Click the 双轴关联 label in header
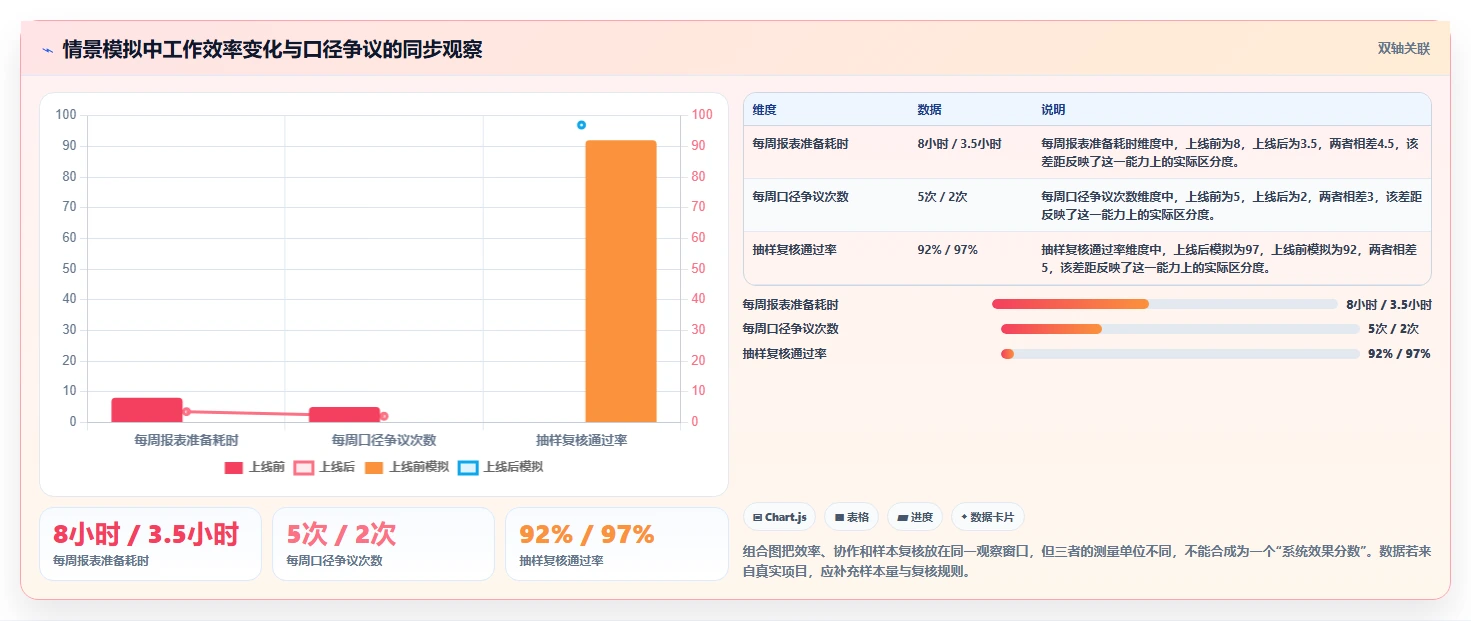Image resolution: width=1471 pixels, height=621 pixels. pyautogui.click(x=1404, y=48)
